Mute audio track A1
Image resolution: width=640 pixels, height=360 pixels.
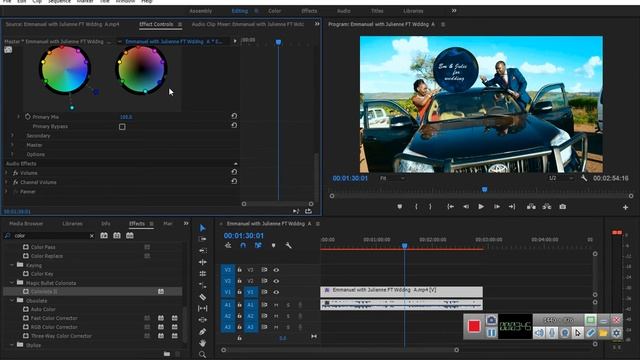pyautogui.click(x=276, y=305)
